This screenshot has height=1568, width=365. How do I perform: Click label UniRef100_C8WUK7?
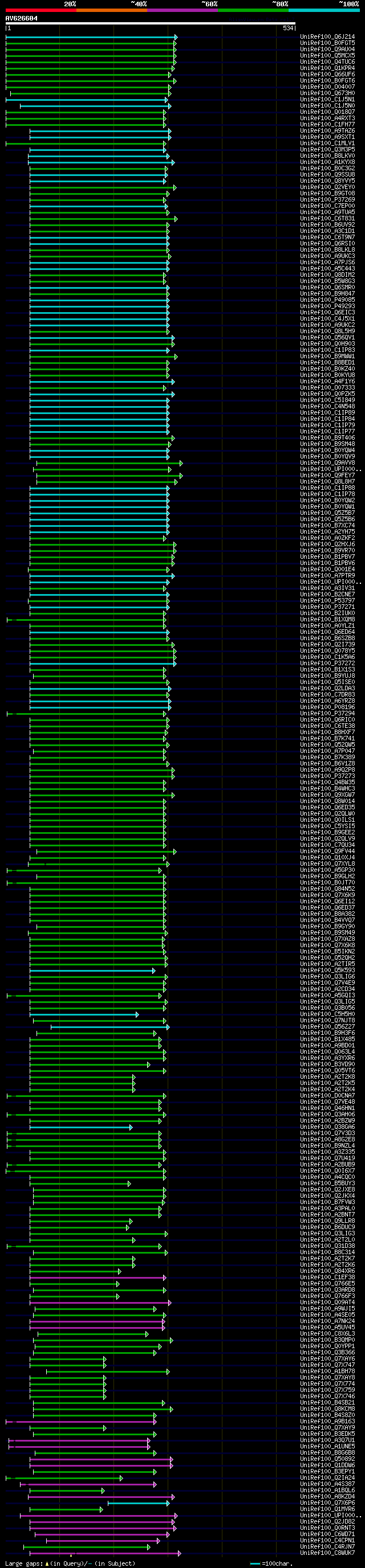click(x=327, y=1554)
